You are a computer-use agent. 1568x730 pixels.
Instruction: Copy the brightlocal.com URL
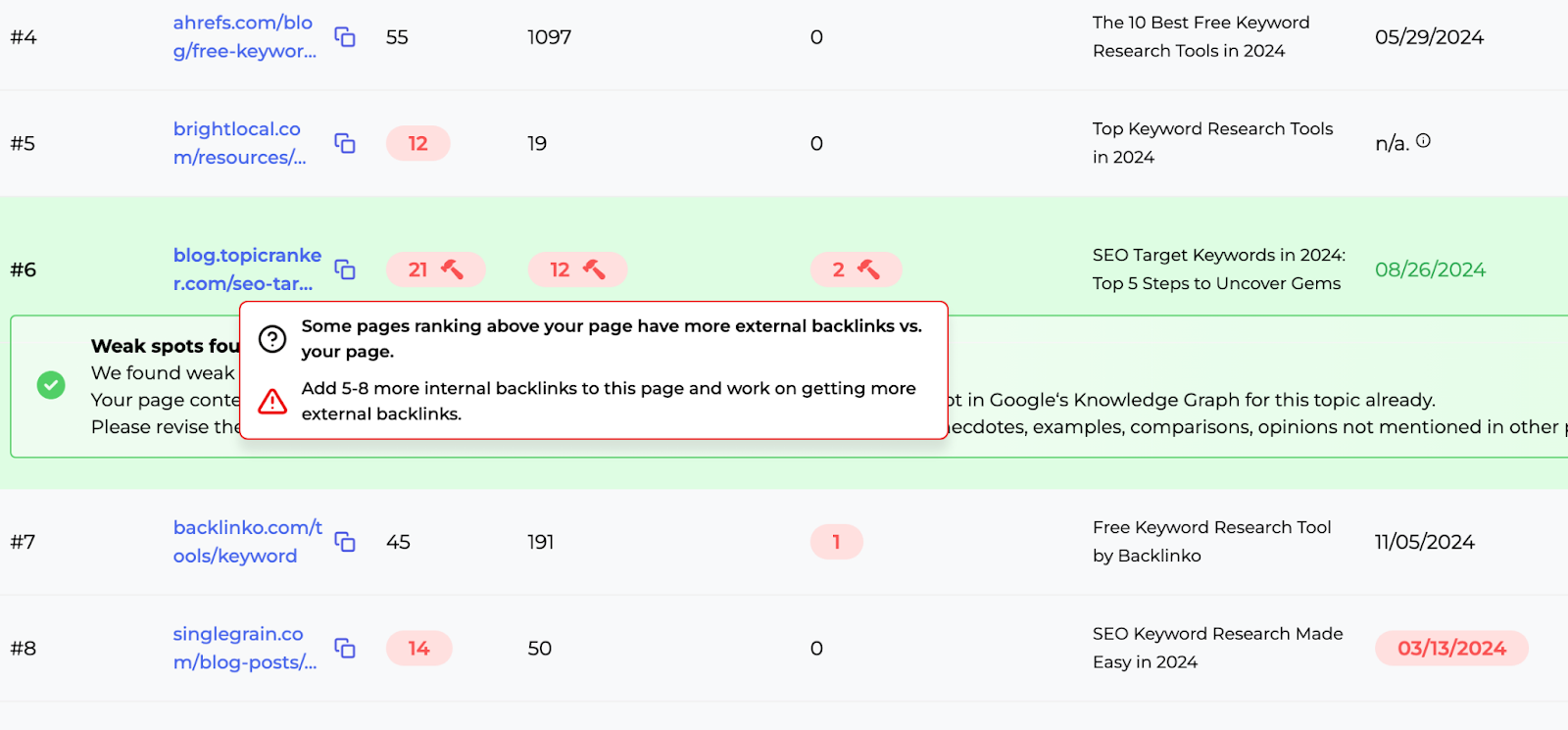tap(345, 143)
